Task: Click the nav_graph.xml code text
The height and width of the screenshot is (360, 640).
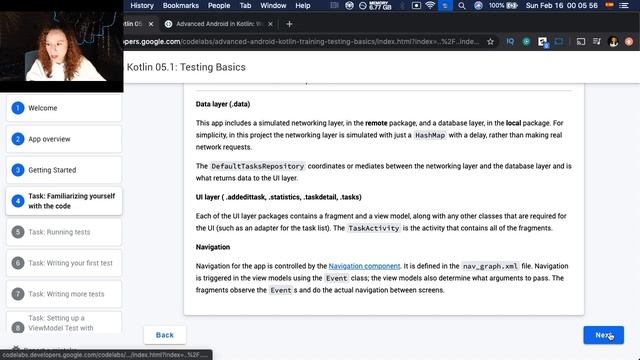Action: click(490, 266)
